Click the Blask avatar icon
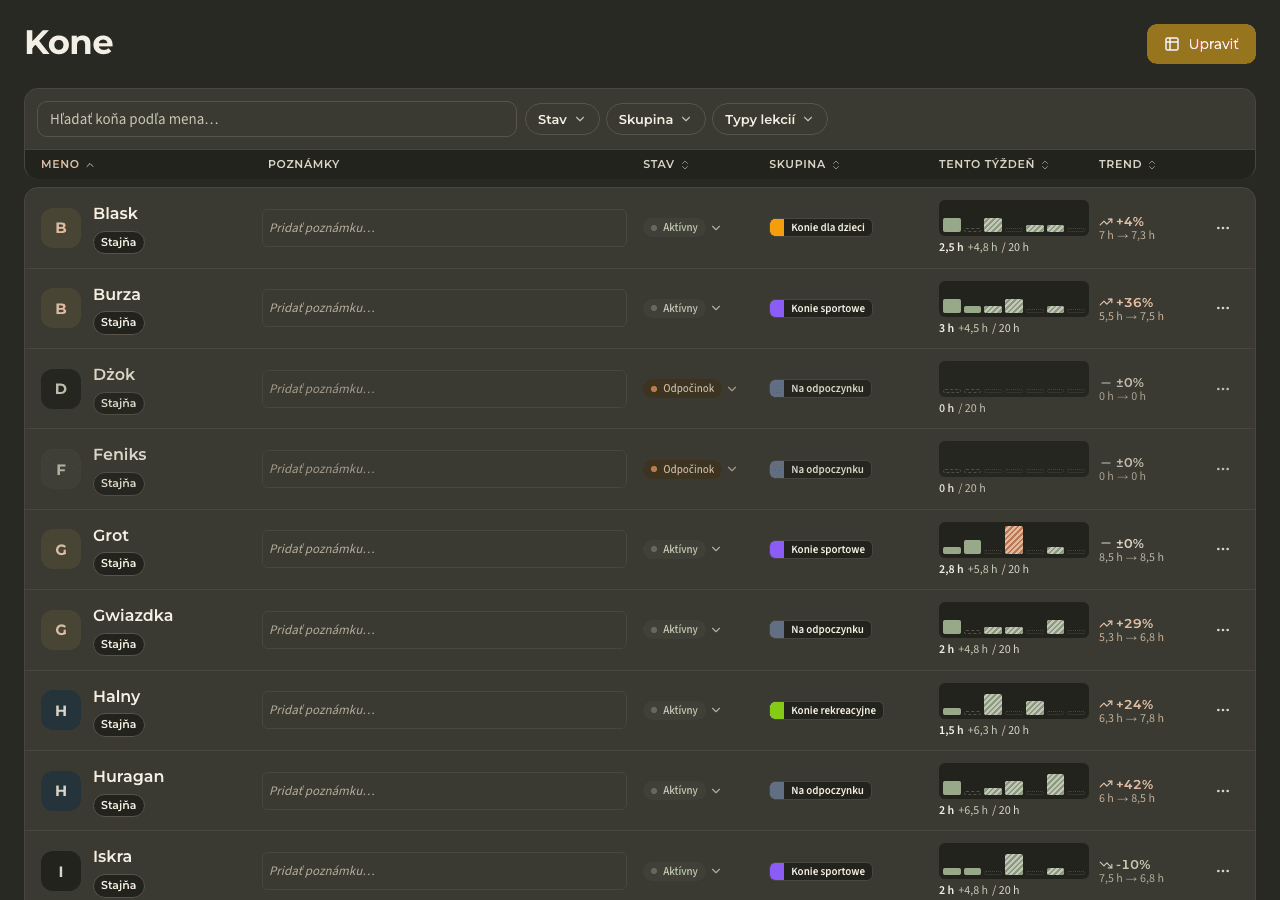 61,228
